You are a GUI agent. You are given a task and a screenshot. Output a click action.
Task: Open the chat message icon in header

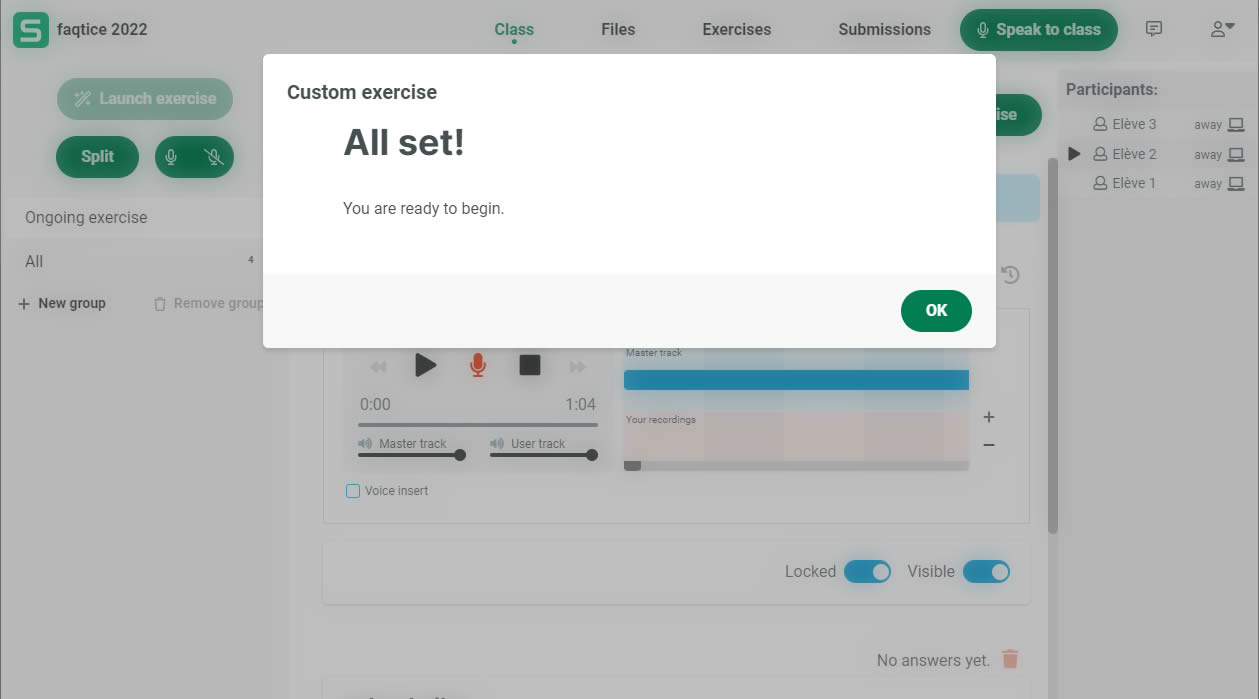tap(1154, 29)
